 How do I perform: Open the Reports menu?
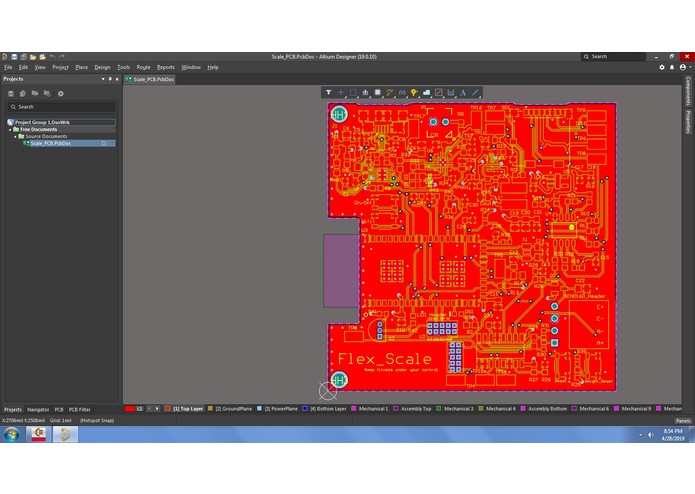coord(166,67)
